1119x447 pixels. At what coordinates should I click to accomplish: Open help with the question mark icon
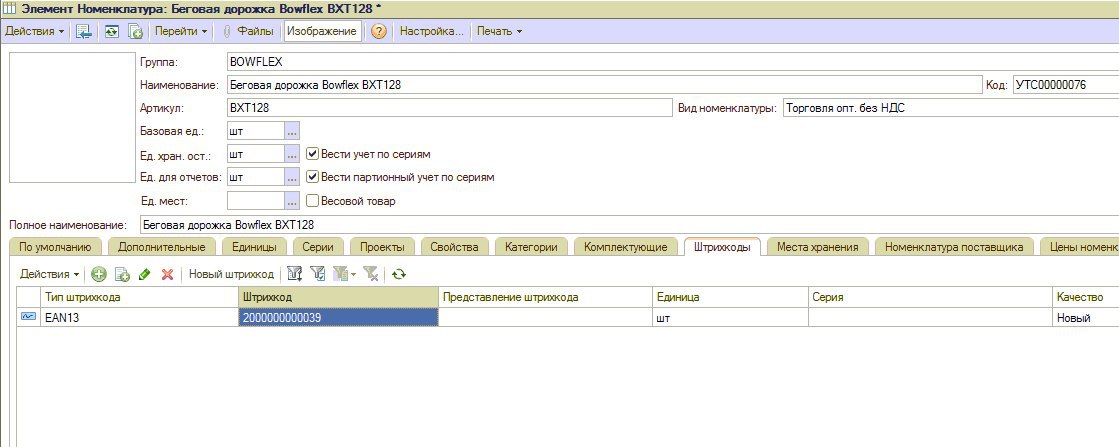[x=378, y=31]
